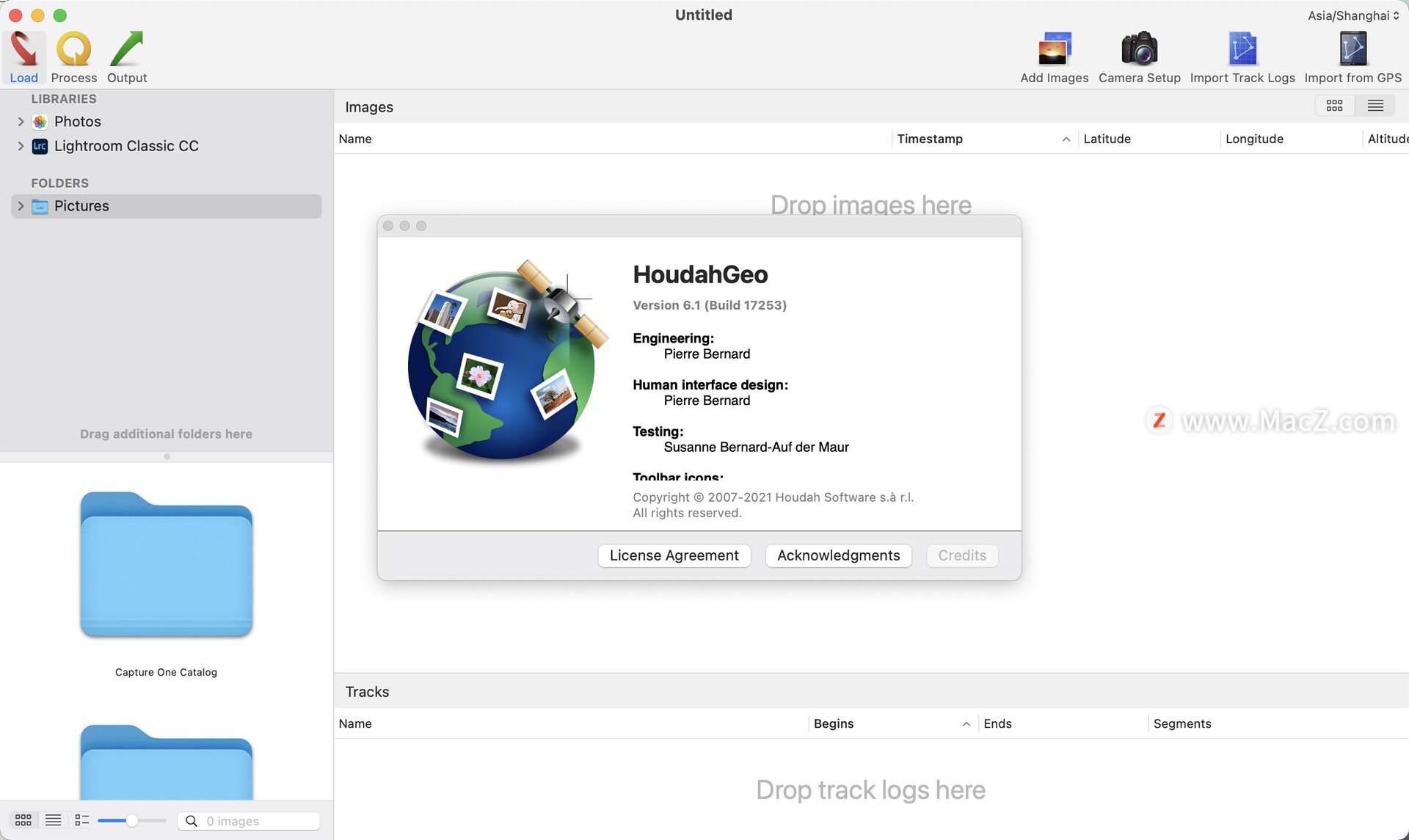Click the images search field
1409x840 pixels.
(248, 821)
